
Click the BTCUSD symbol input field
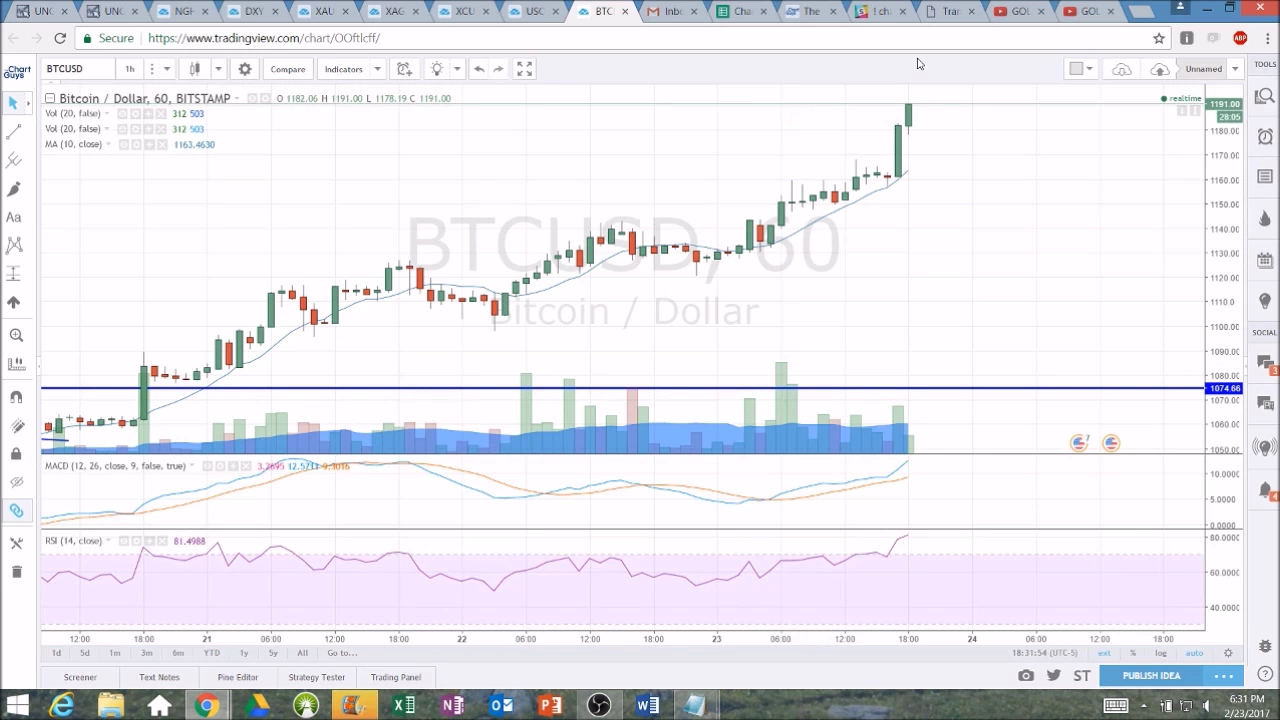(76, 69)
